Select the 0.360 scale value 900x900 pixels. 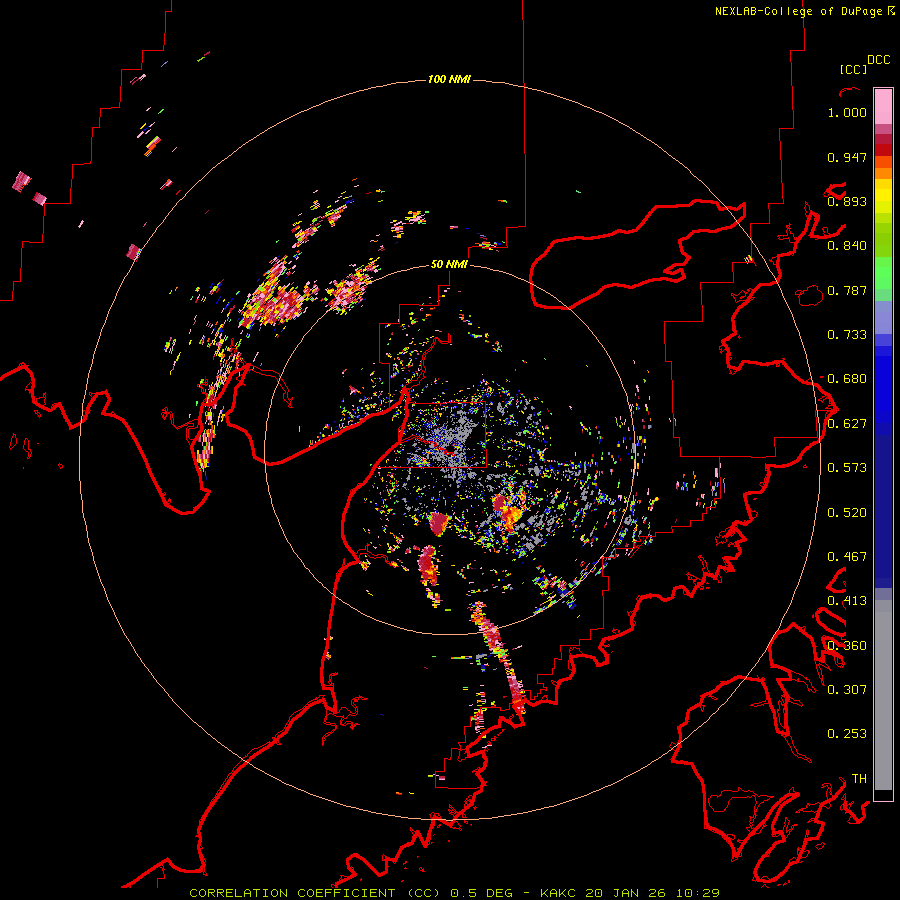pyautogui.click(x=847, y=646)
